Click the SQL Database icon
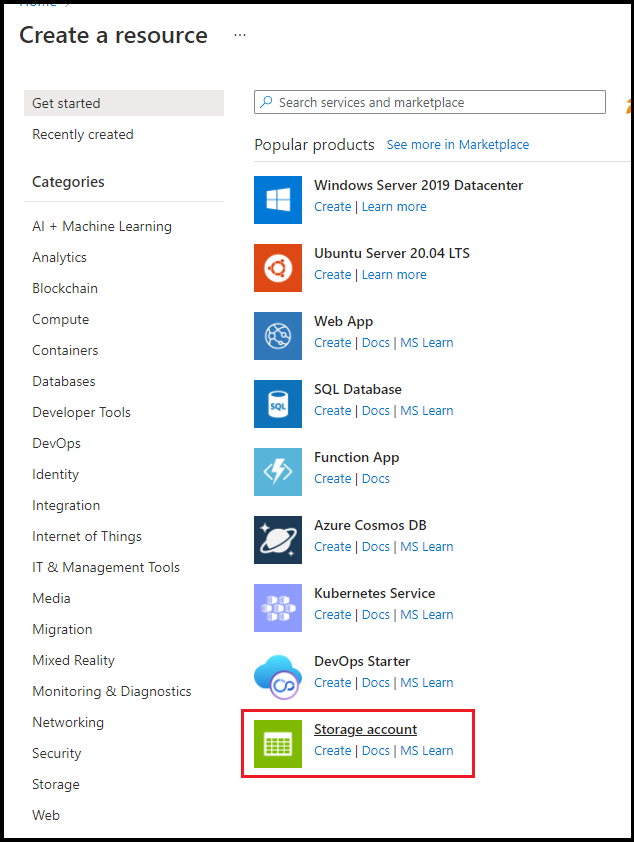This screenshot has height=842, width=634. [277, 404]
